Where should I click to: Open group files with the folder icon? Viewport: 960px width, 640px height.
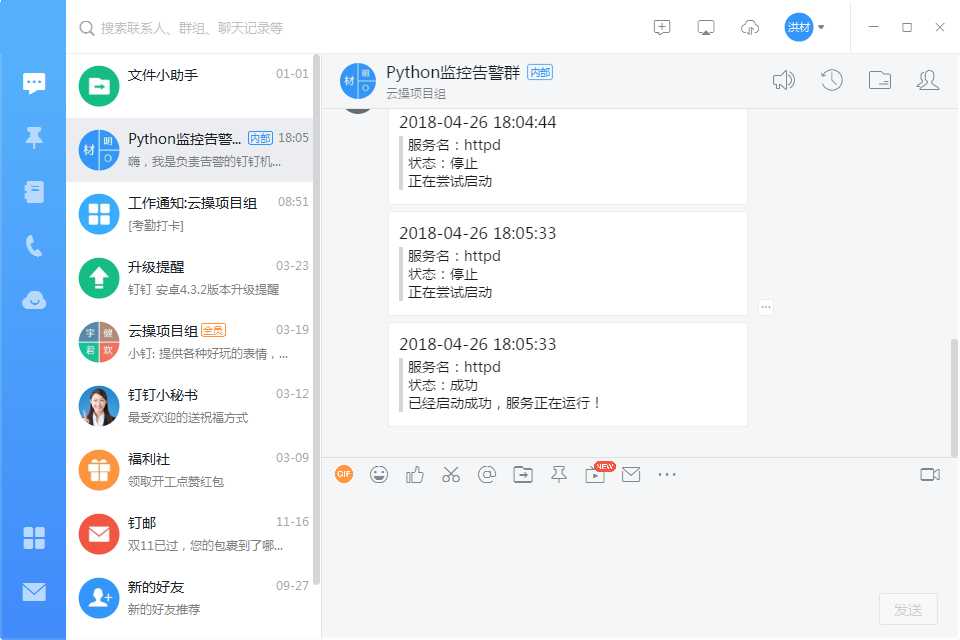click(x=879, y=79)
